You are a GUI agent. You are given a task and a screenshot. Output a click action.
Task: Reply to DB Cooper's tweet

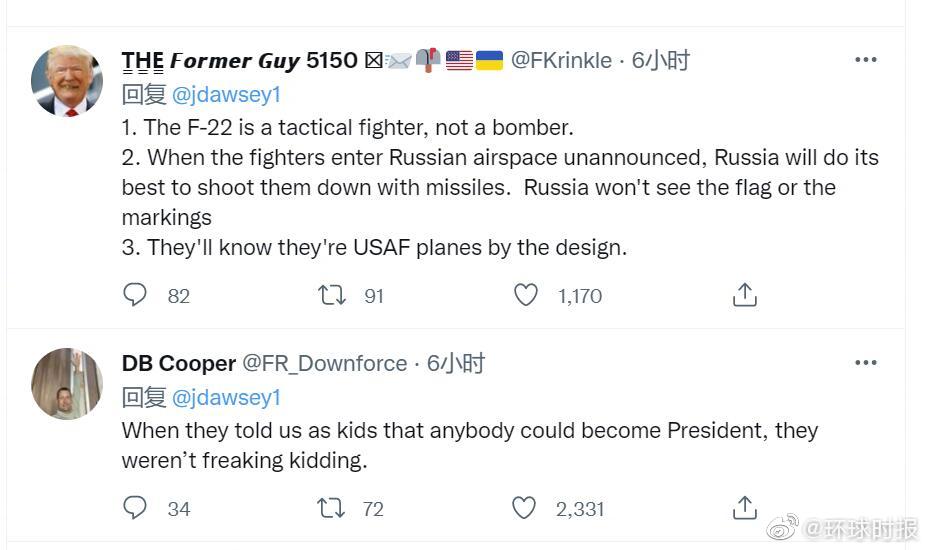point(135,508)
